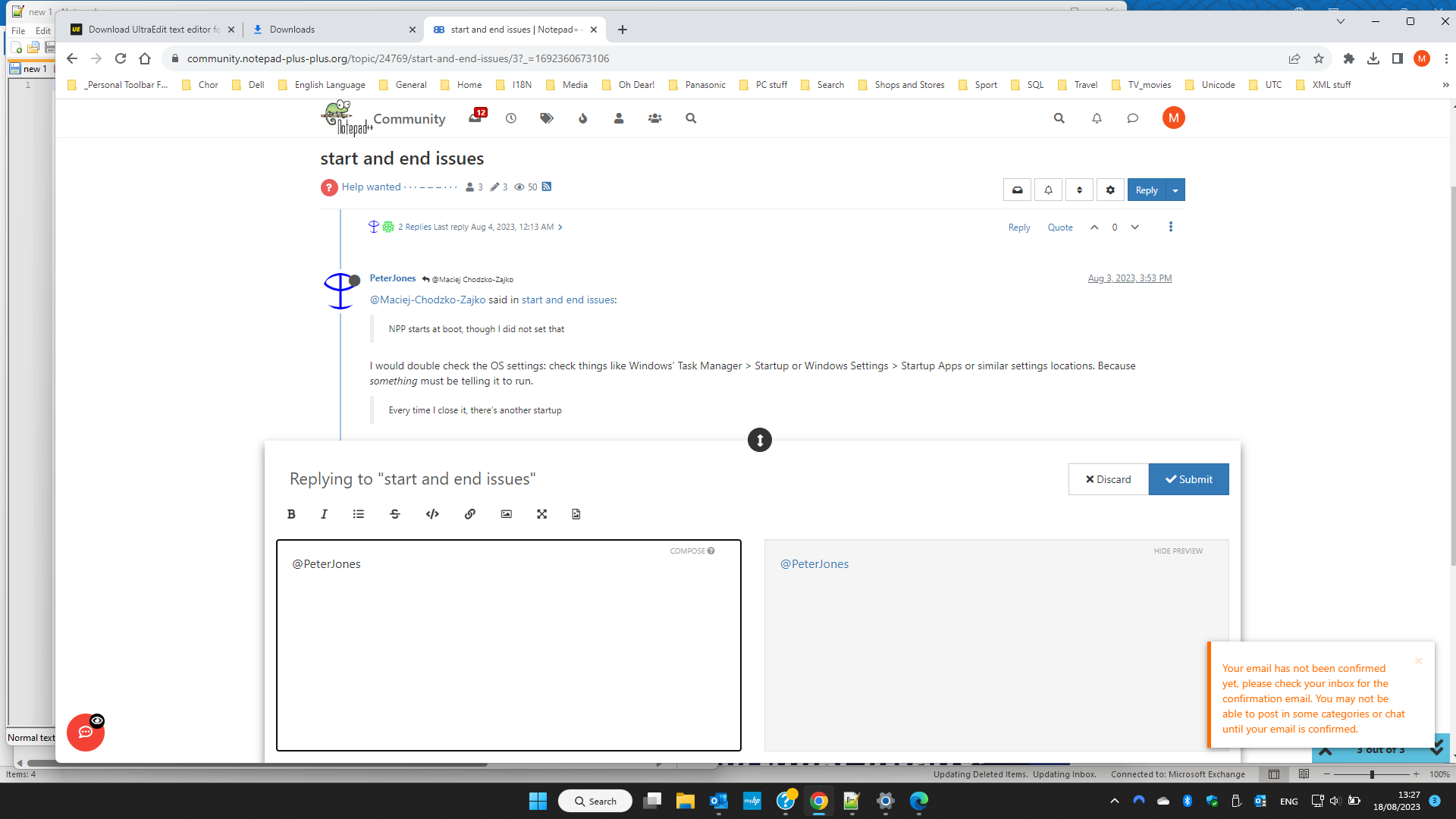Open unread topics inbox with 12 badge
Screen dimensions: 1456x819
(476, 118)
